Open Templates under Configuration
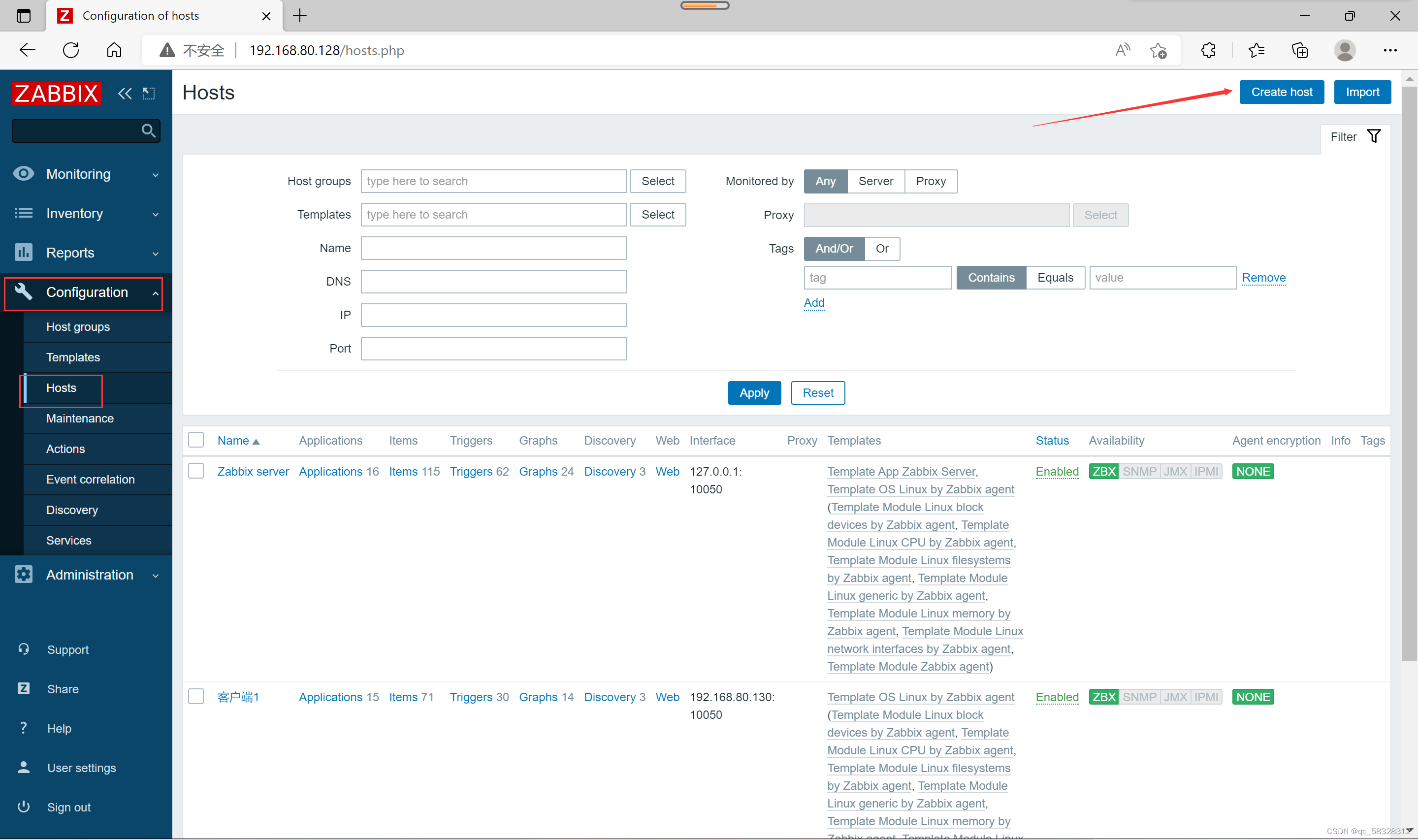1418x840 pixels. 73,357
